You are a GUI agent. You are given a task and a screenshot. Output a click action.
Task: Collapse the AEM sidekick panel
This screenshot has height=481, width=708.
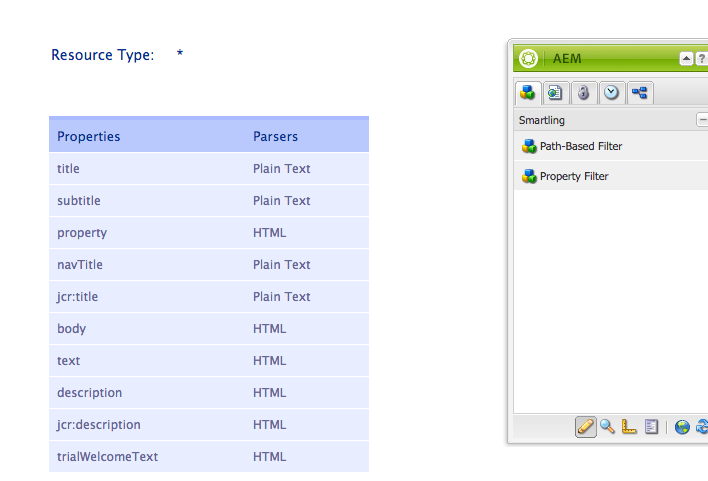pyautogui.click(x=686, y=58)
